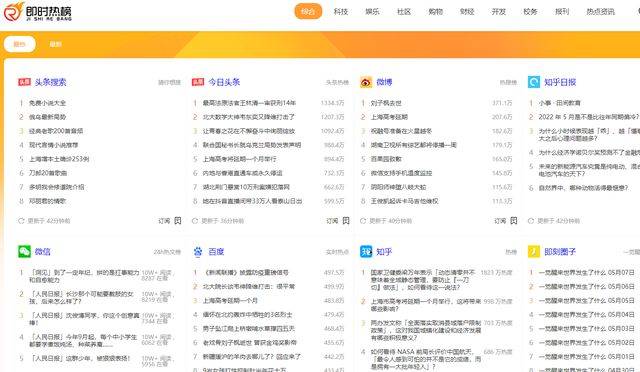The width and height of the screenshot is (640, 372).
Task: Refresh the 头条搜索 list via circular arrow
Action: pos(21,221)
